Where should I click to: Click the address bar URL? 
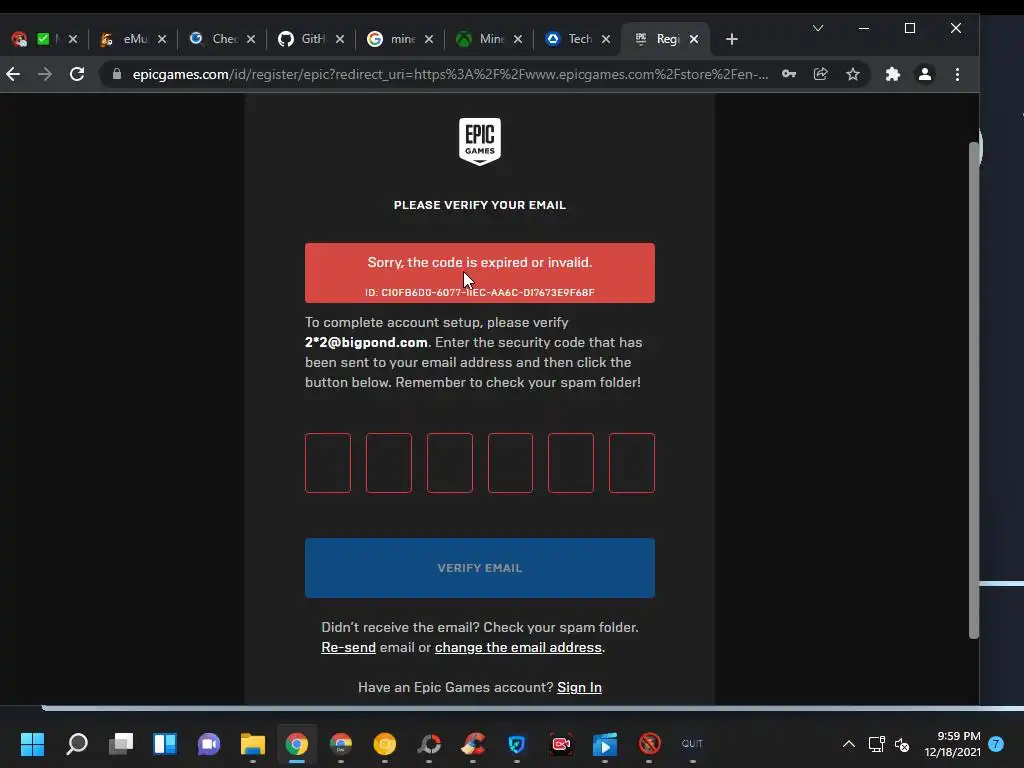click(x=450, y=74)
